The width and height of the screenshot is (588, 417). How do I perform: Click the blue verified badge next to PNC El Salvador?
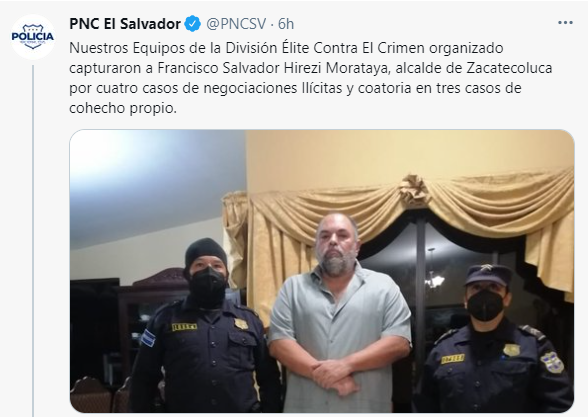point(193,24)
